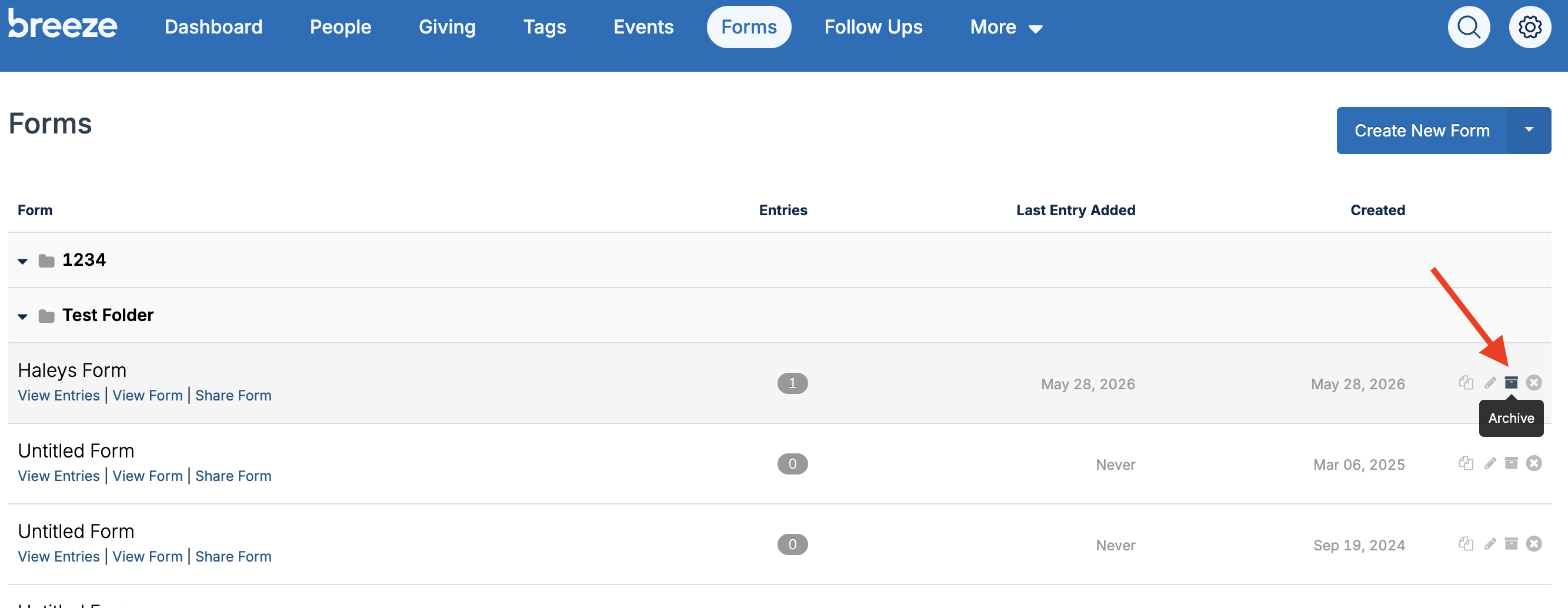This screenshot has height=608, width=1568.
Task: Expand the More menu
Action: point(1006,28)
